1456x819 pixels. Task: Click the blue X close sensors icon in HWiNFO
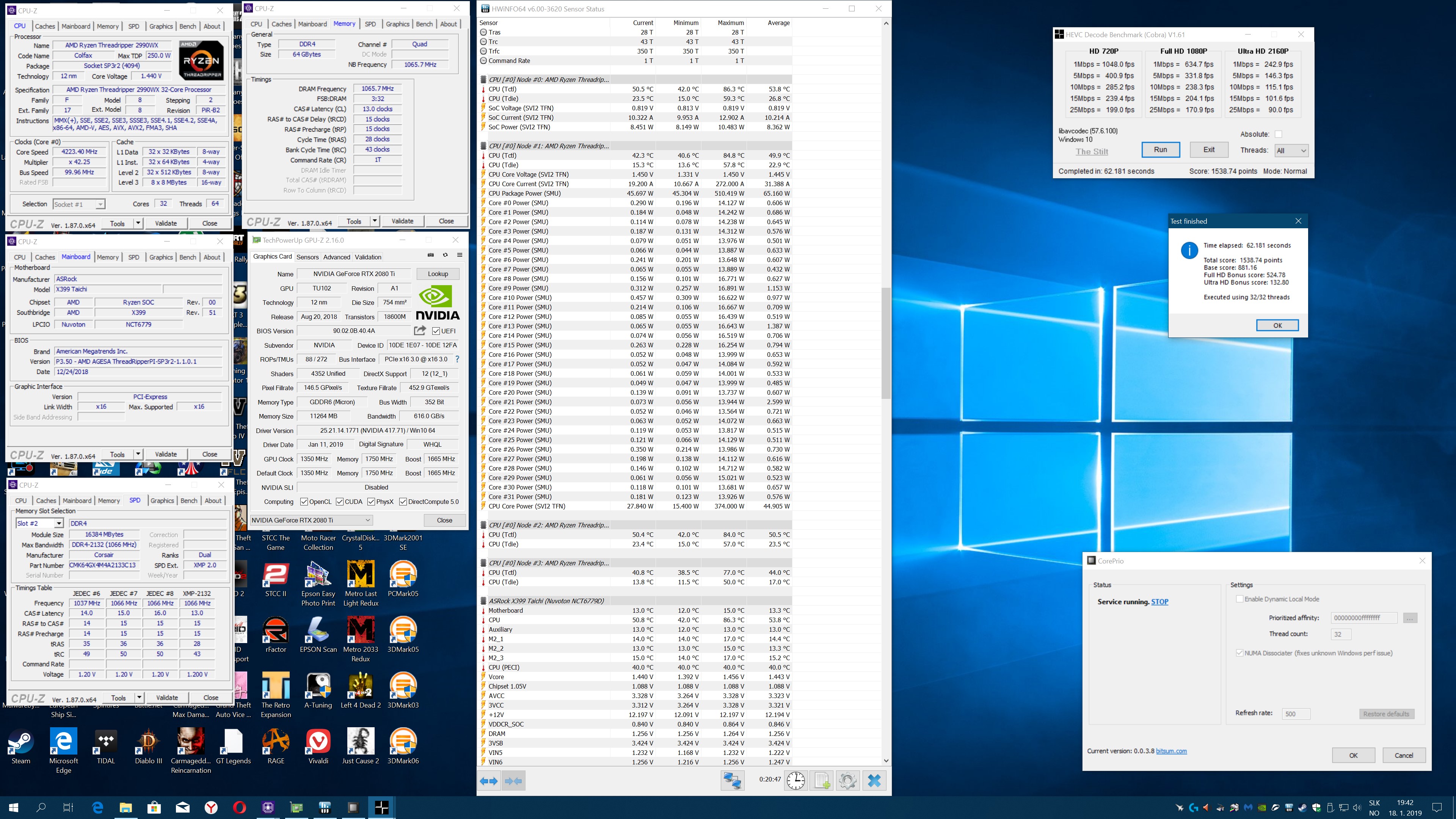coord(874,781)
